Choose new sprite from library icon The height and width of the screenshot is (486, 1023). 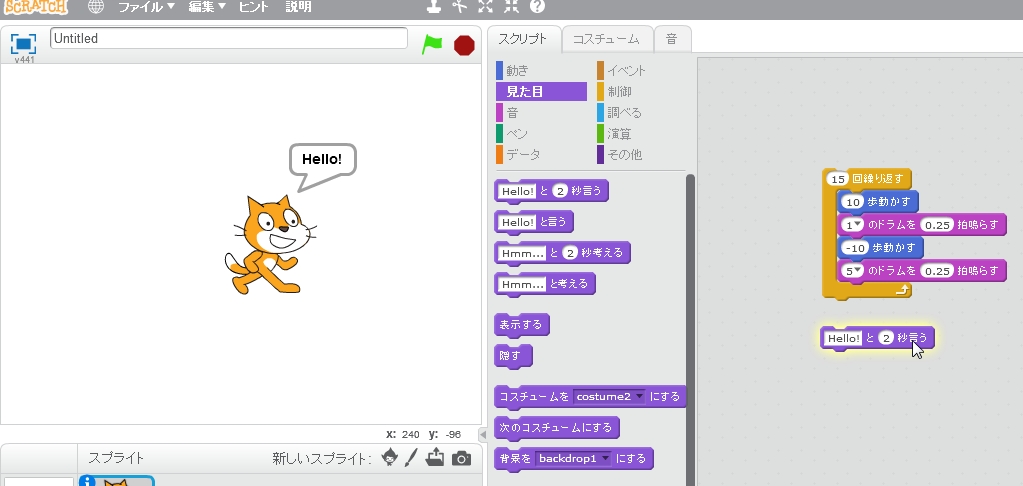[x=389, y=457]
